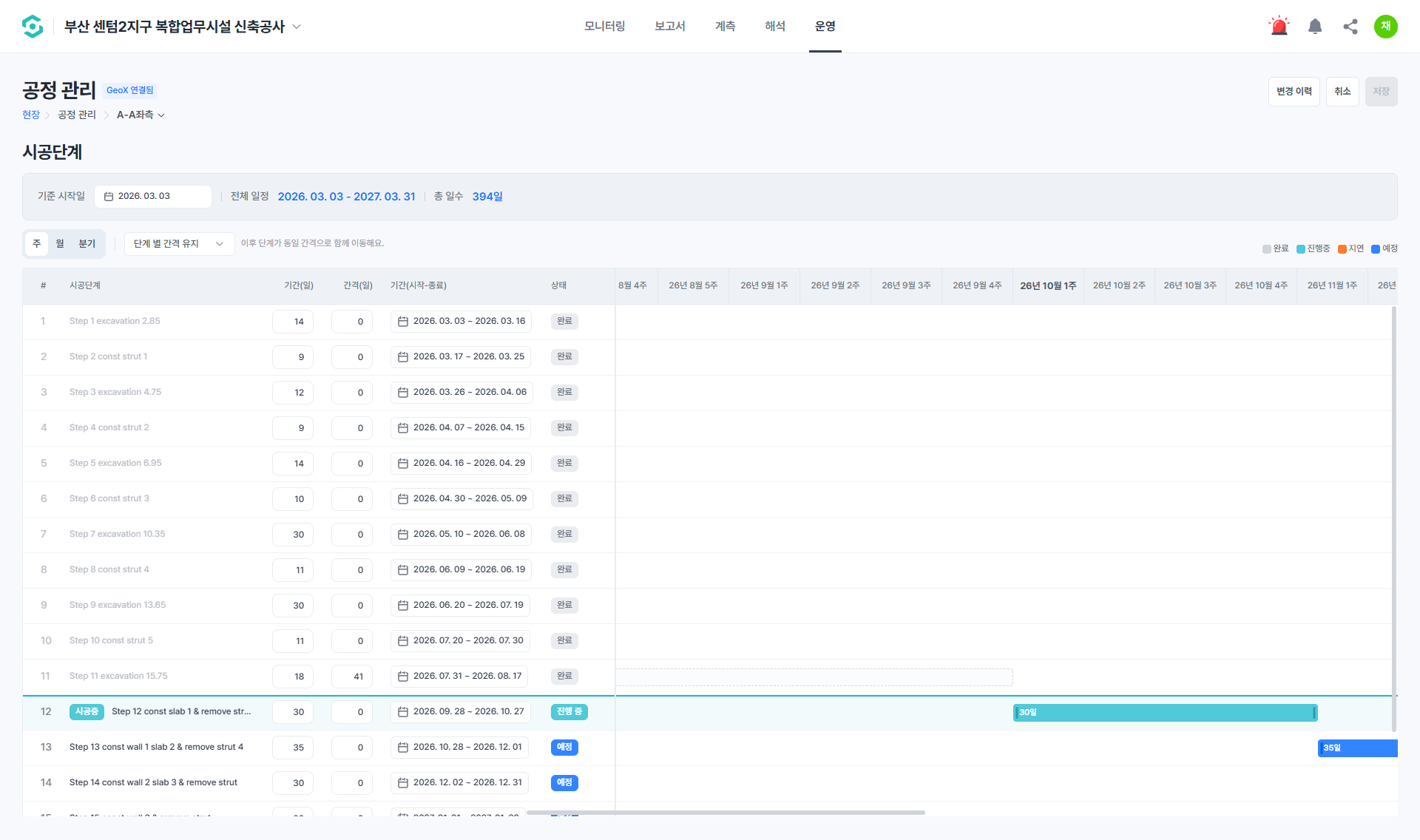Expand the A-A좌측 section dropdown
The width and height of the screenshot is (1420, 840).
tap(141, 115)
